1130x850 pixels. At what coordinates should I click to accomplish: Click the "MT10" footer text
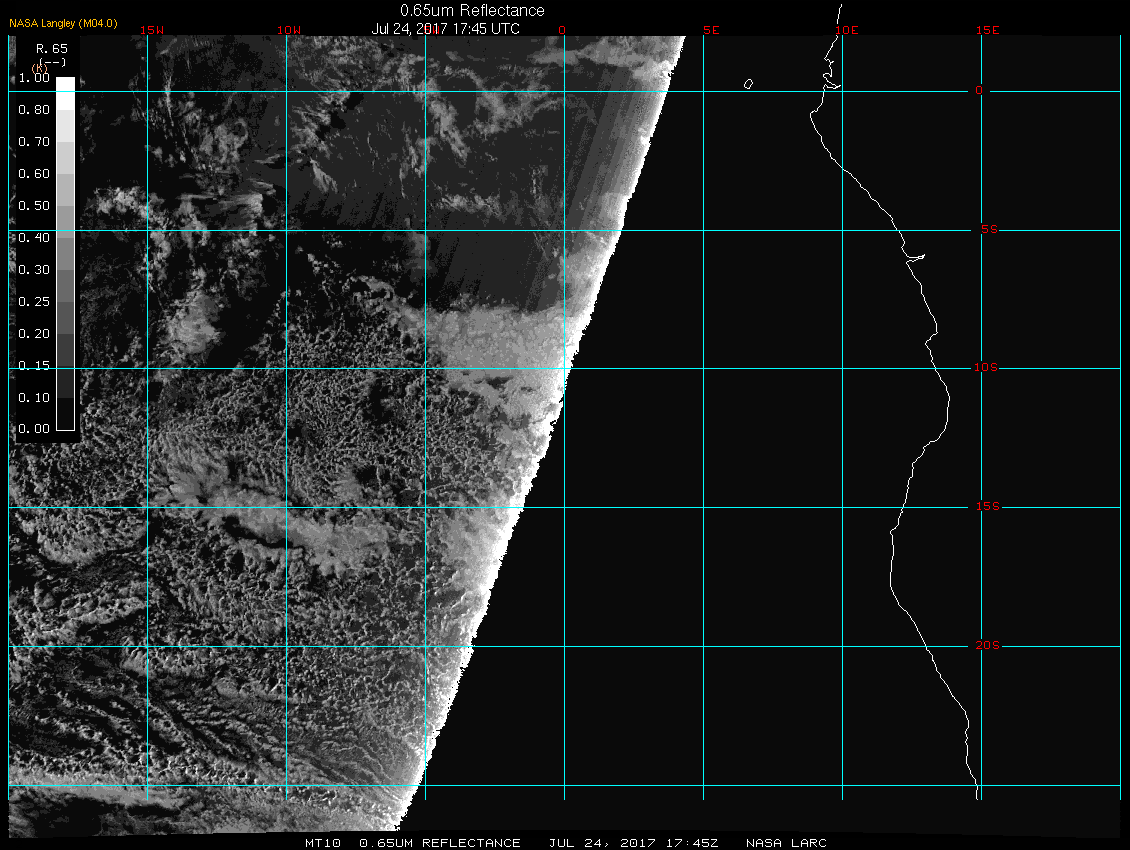322,843
